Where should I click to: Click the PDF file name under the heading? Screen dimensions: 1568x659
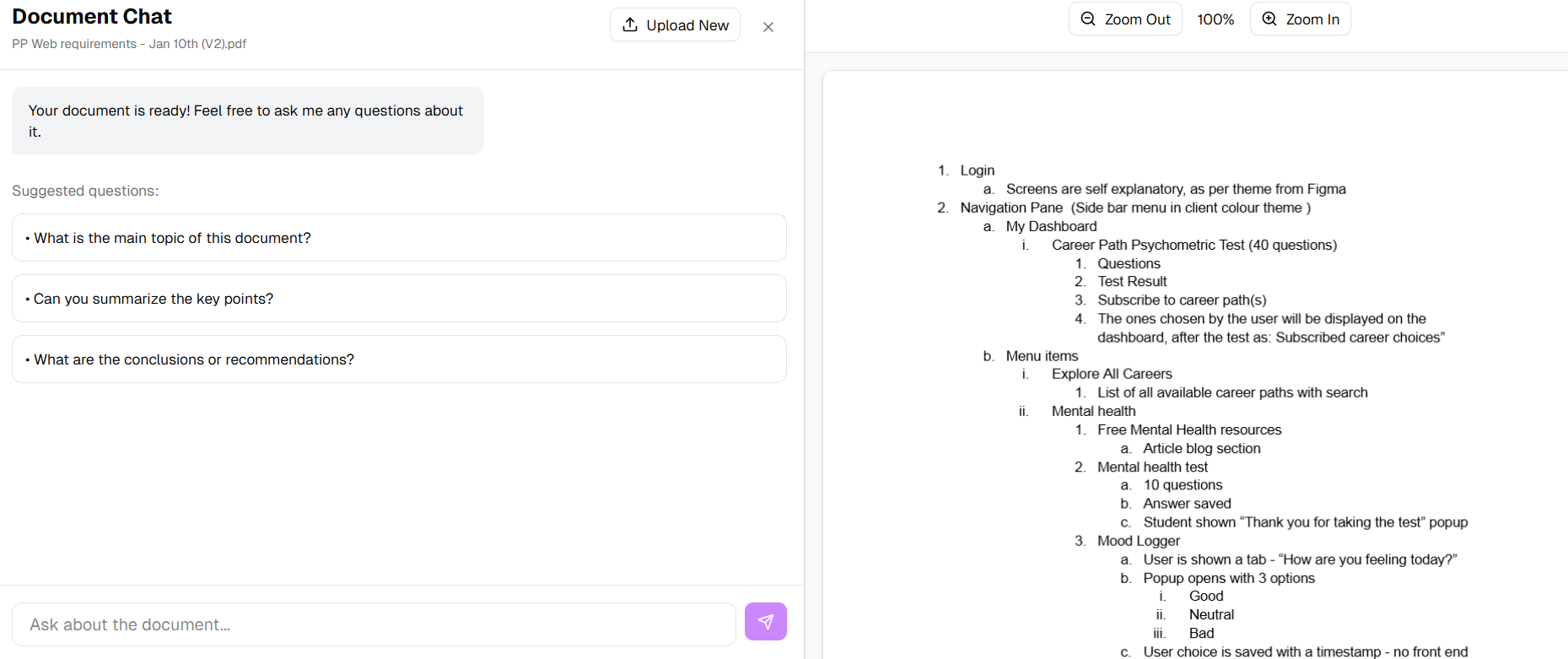pos(129,44)
